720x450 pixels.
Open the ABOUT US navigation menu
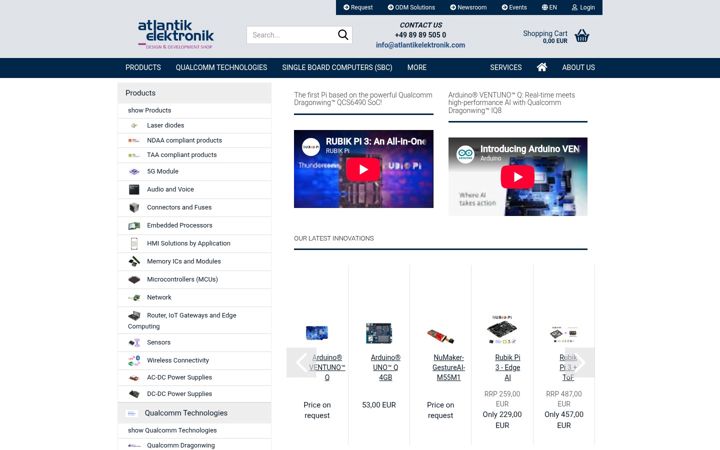coord(578,68)
